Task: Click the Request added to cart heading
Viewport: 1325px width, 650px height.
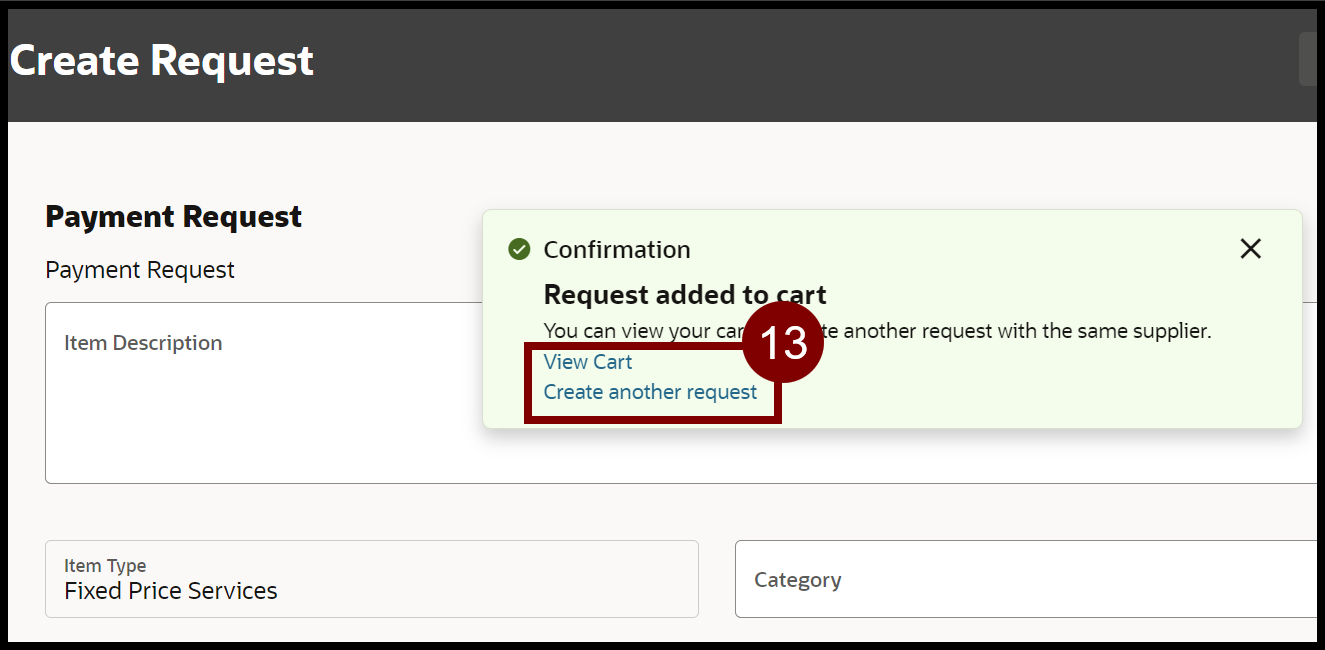Action: click(685, 295)
